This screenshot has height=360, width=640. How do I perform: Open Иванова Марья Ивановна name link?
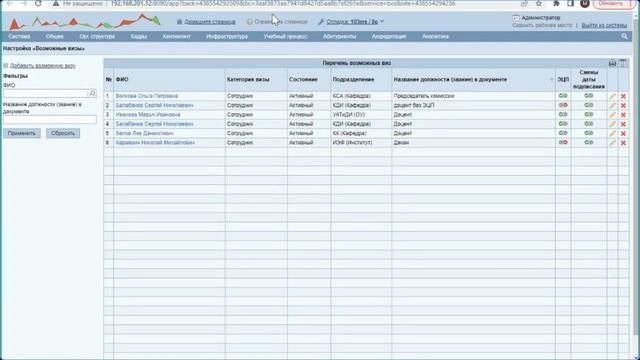(x=148, y=115)
